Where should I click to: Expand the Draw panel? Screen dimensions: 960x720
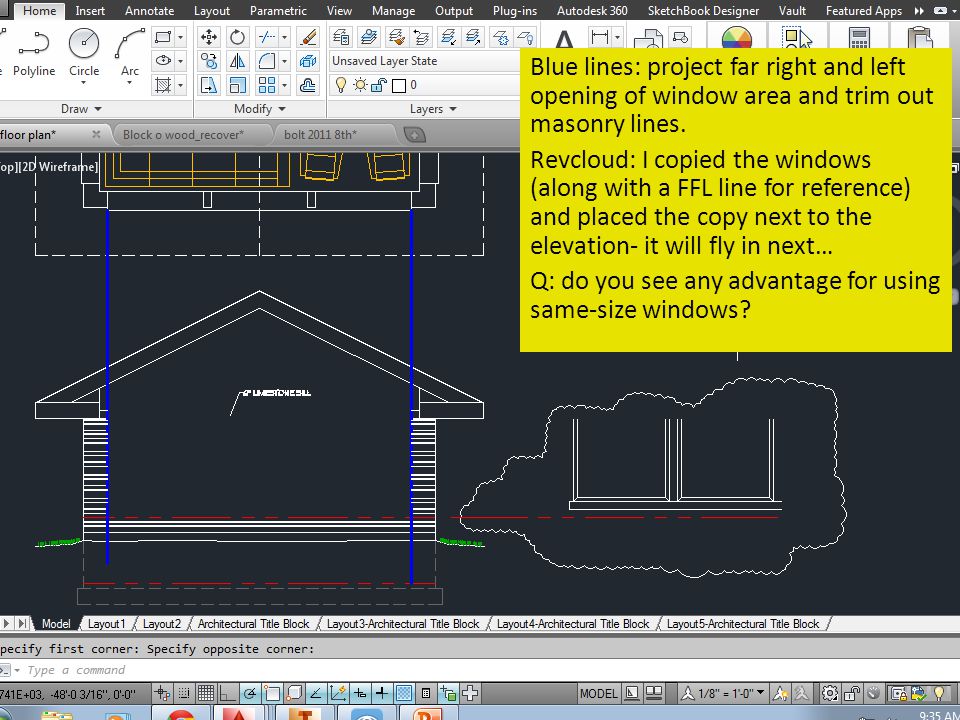[81, 109]
